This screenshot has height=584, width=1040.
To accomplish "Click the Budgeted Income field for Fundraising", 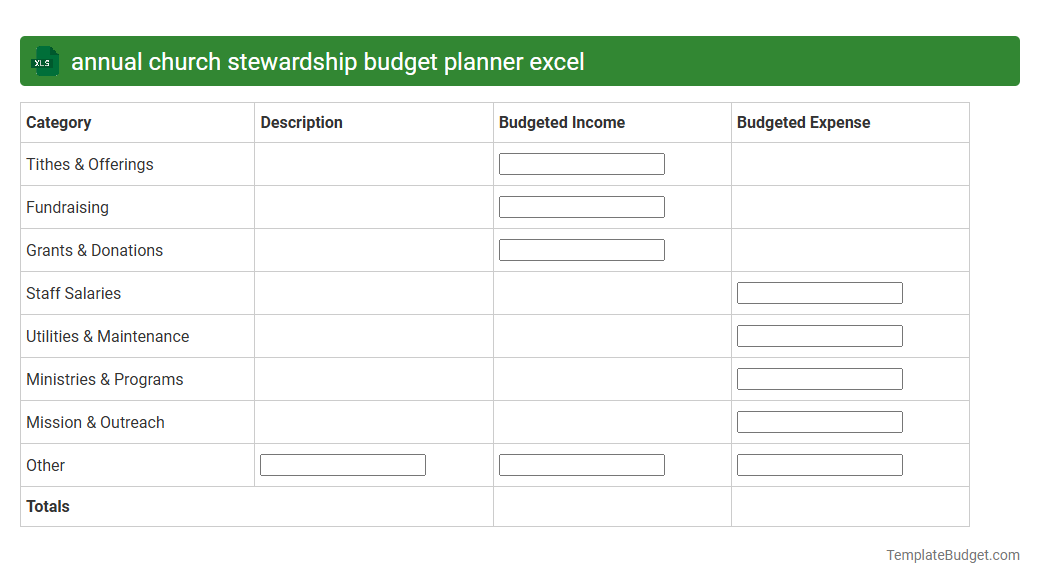I will [581, 206].
